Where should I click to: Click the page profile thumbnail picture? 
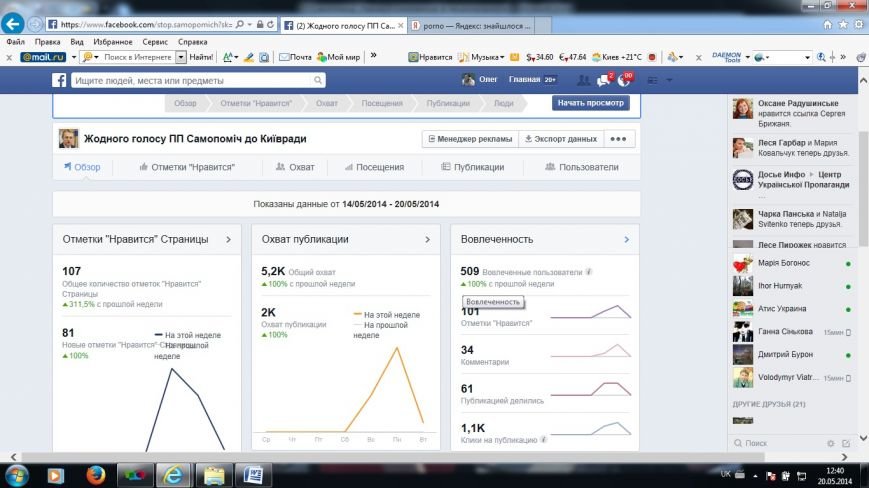(x=68, y=138)
